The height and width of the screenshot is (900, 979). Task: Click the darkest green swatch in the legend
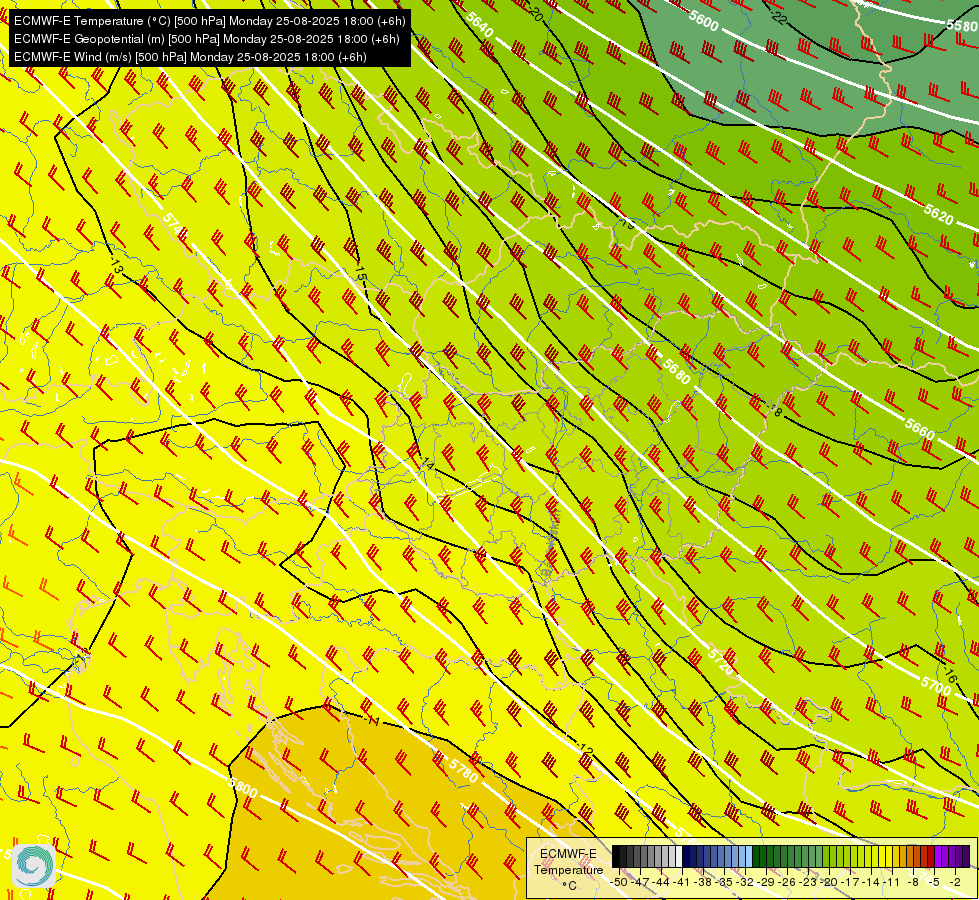click(x=756, y=856)
